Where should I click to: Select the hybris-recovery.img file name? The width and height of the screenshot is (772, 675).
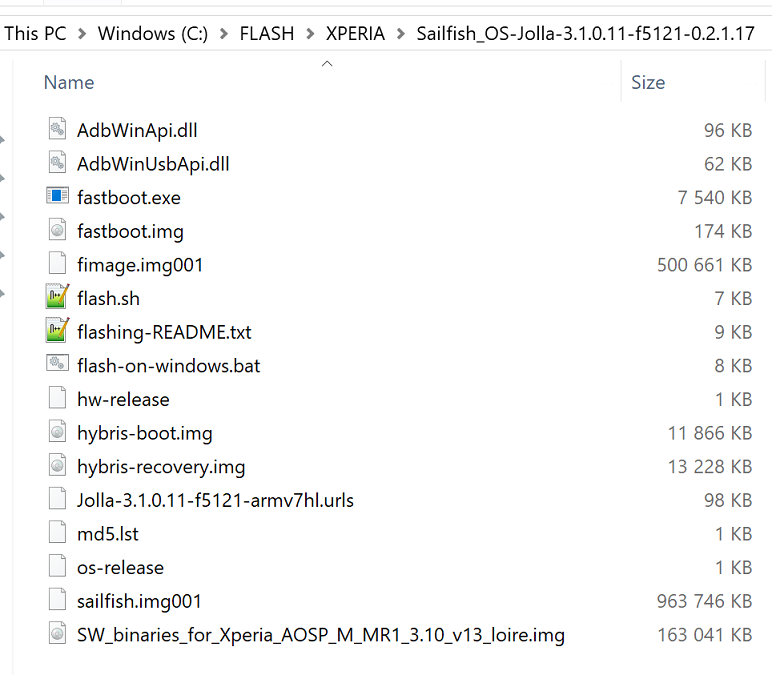(161, 467)
